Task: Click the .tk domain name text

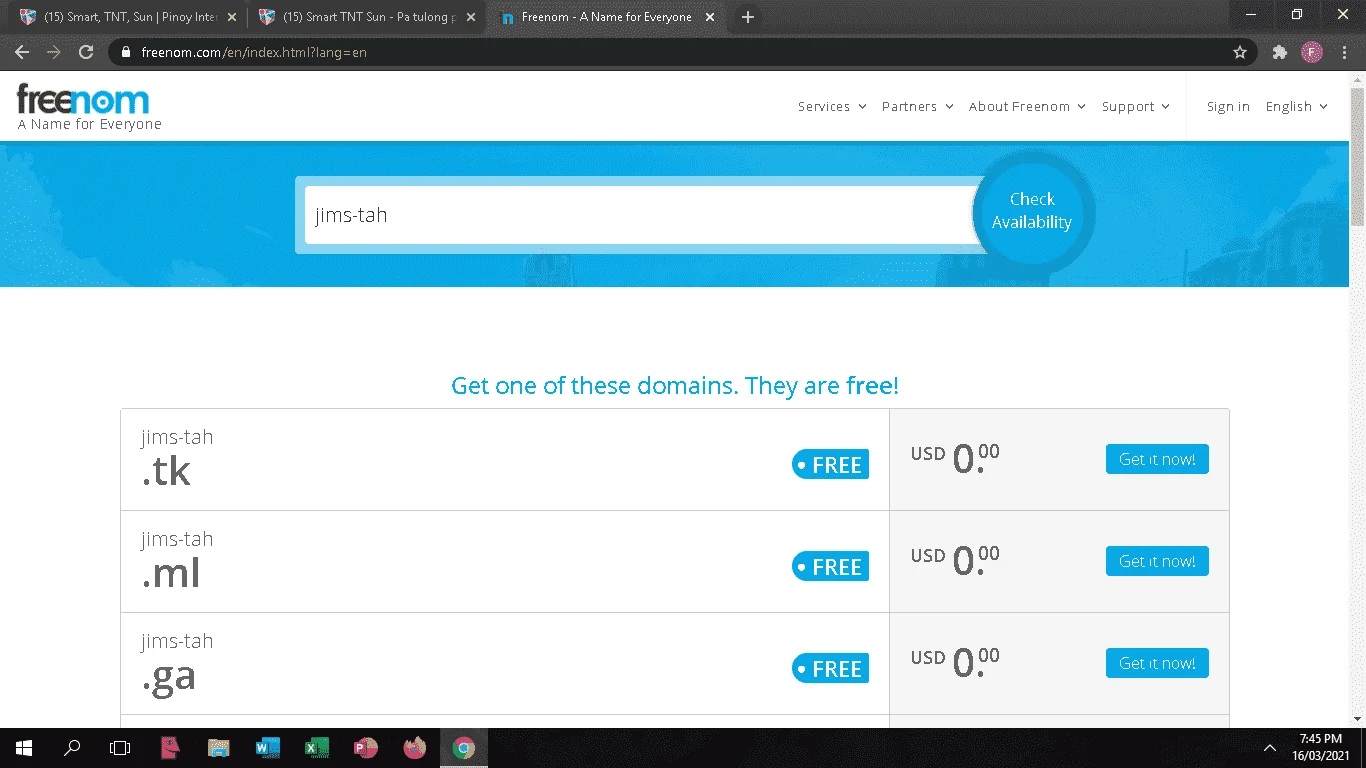Action: point(177,459)
